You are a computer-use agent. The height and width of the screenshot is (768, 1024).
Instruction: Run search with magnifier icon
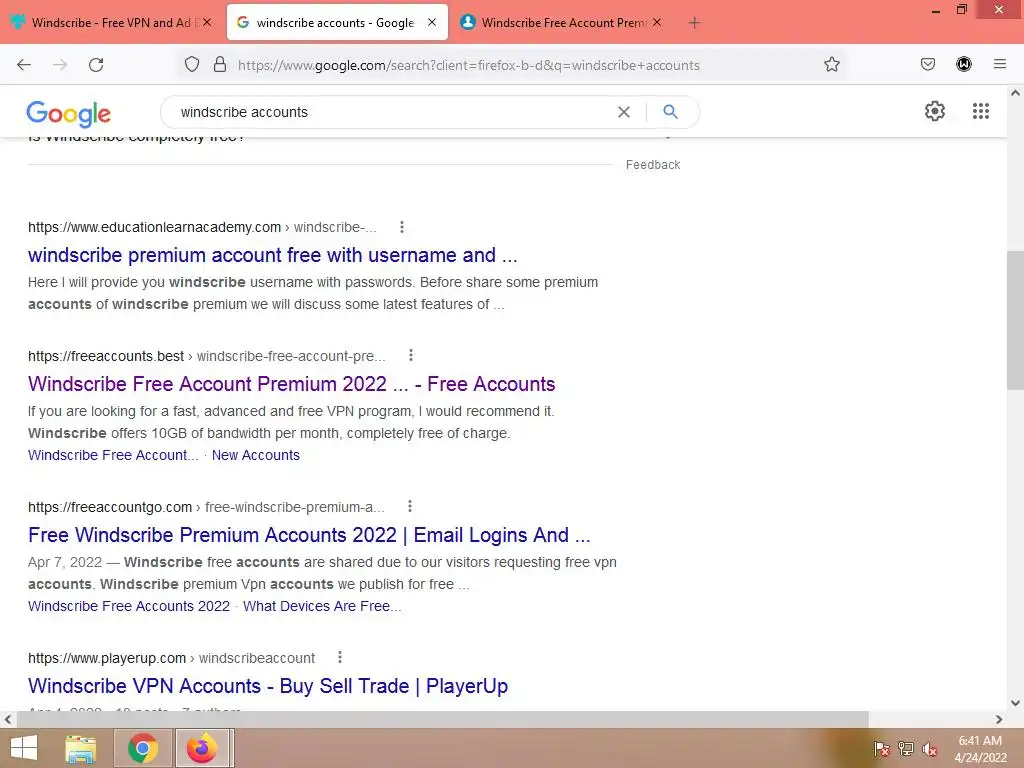[x=670, y=112]
